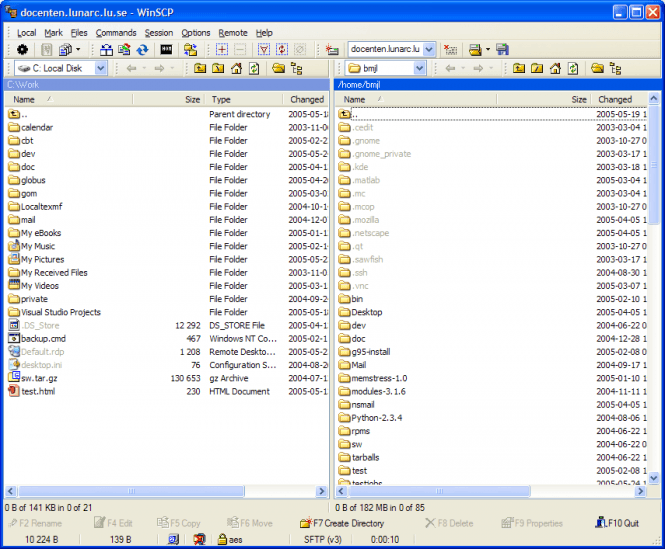Click the Compare Directories toolbar icon
Viewport: 665px width, 549px height.
point(106,50)
